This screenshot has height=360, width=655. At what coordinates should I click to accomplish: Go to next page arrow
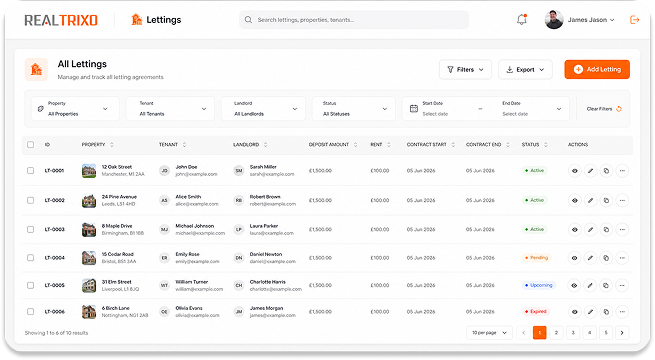tap(622, 333)
